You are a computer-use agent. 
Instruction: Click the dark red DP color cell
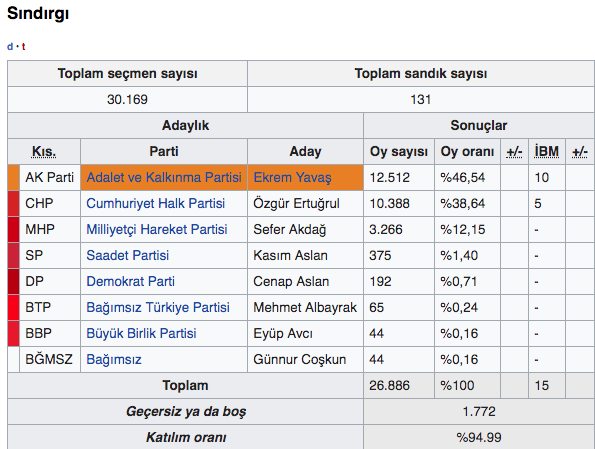13,281
